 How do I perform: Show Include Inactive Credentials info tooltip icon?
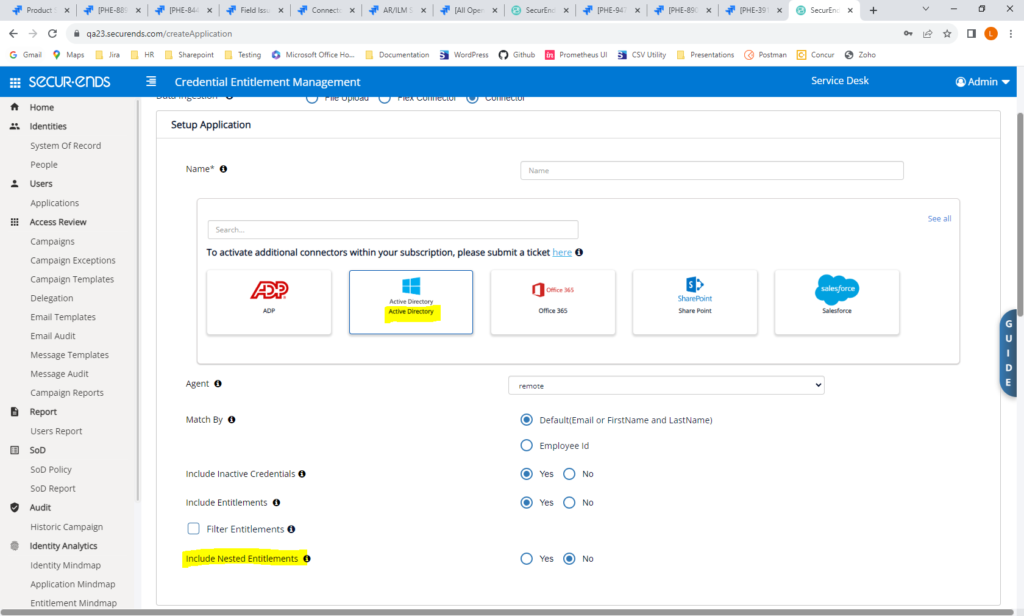302,474
